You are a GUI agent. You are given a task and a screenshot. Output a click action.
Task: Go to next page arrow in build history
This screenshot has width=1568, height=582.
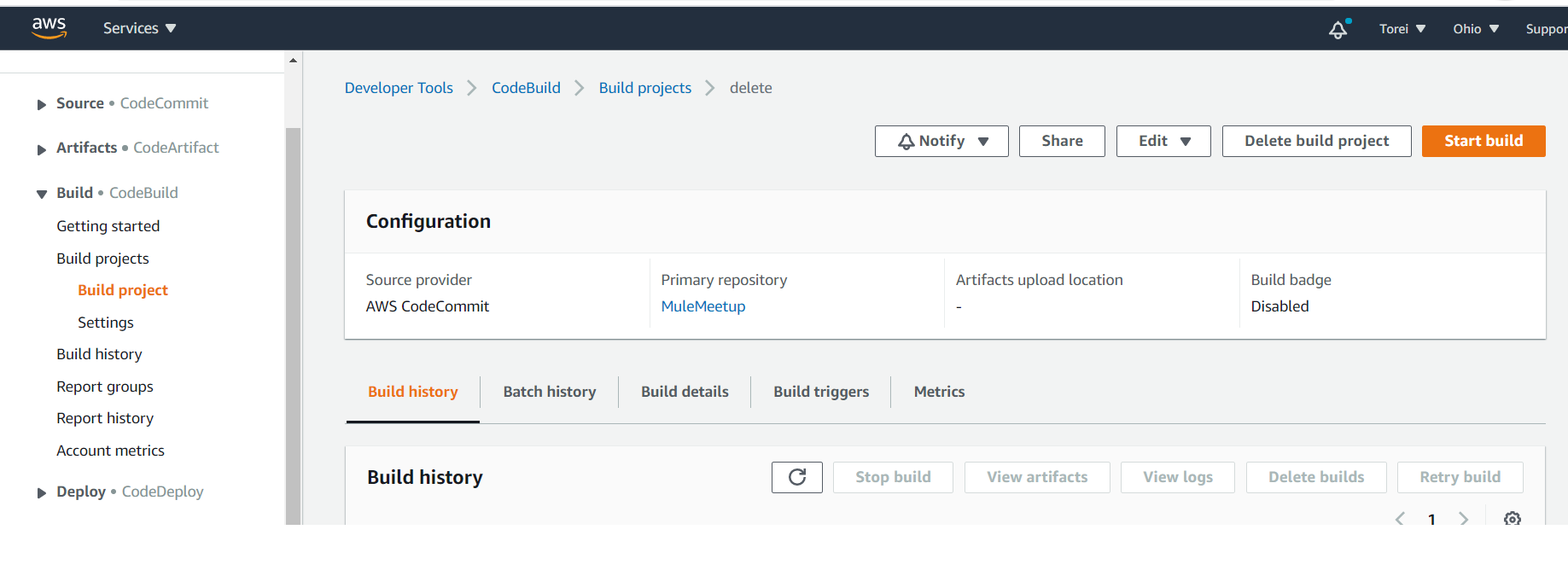[1464, 519]
